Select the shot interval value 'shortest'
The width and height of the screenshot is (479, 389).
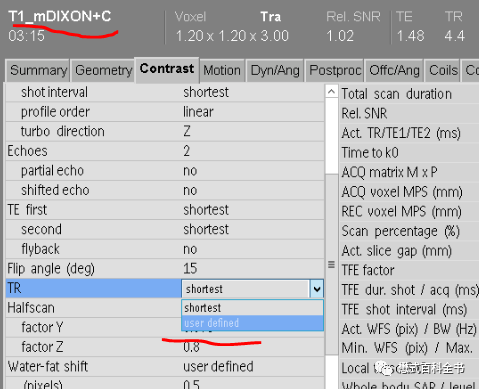206,92
